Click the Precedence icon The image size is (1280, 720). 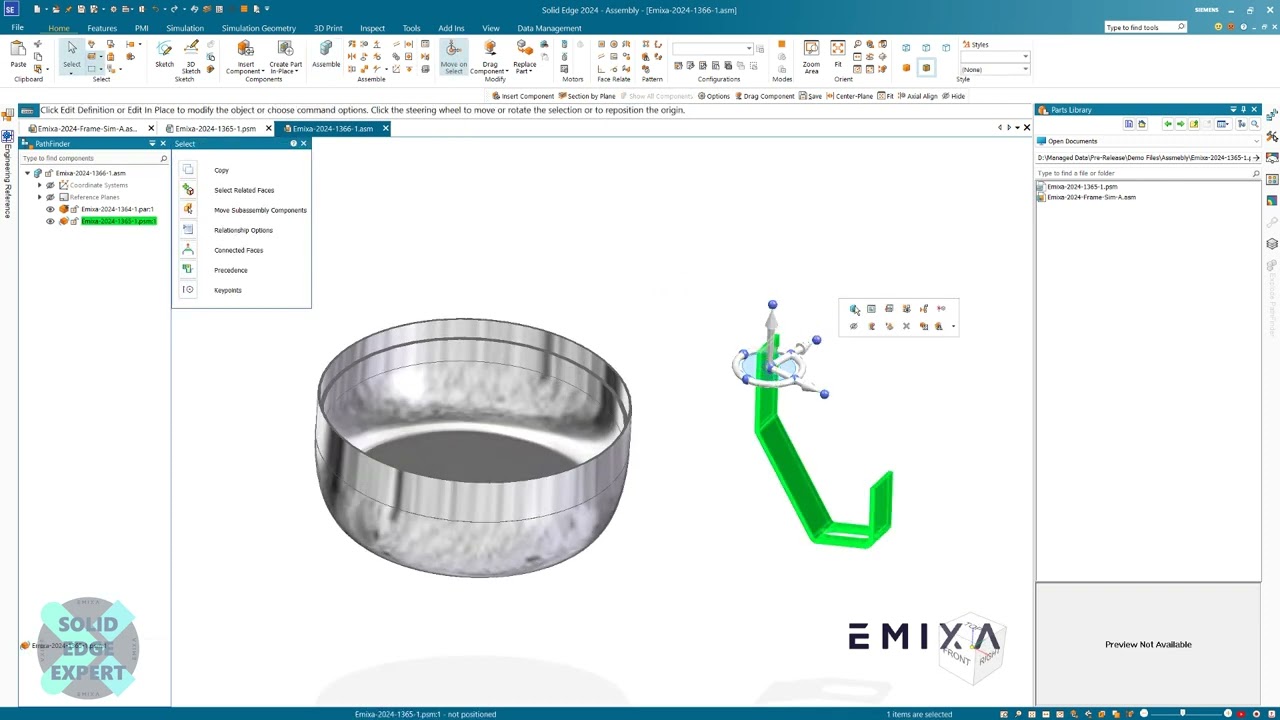click(x=188, y=270)
